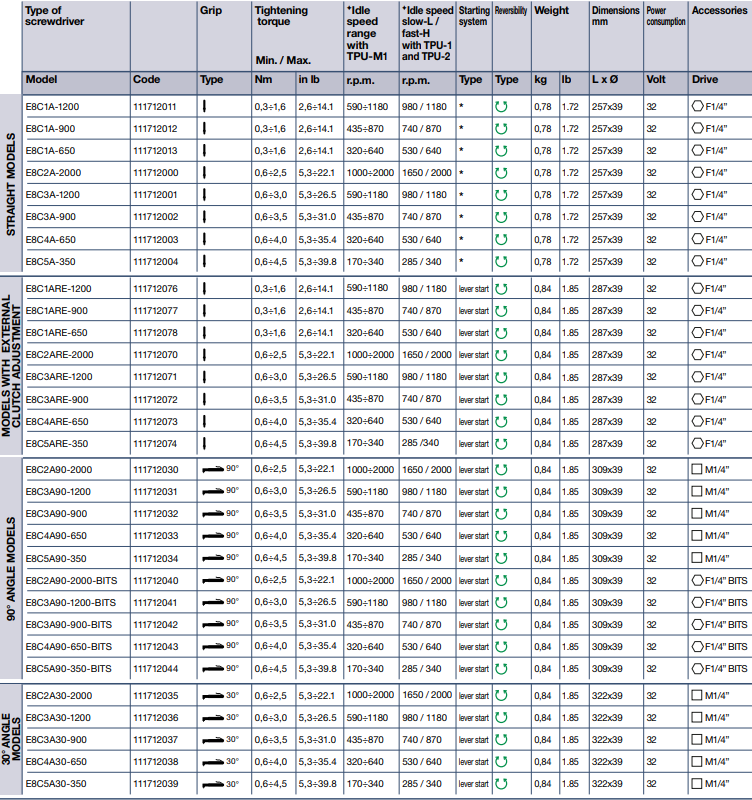Click the square drive icon in the E8C5A90-350 row
The height and width of the screenshot is (800, 752).
click(697, 558)
